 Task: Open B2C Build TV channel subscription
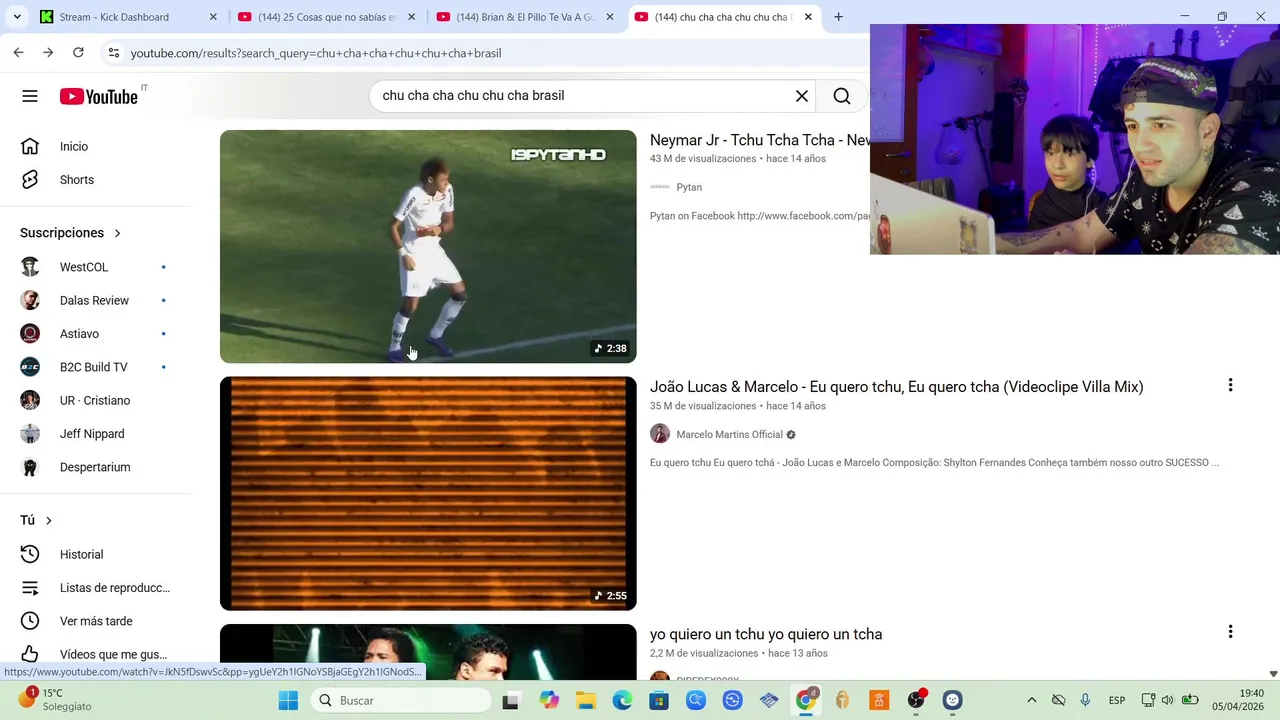pos(96,367)
